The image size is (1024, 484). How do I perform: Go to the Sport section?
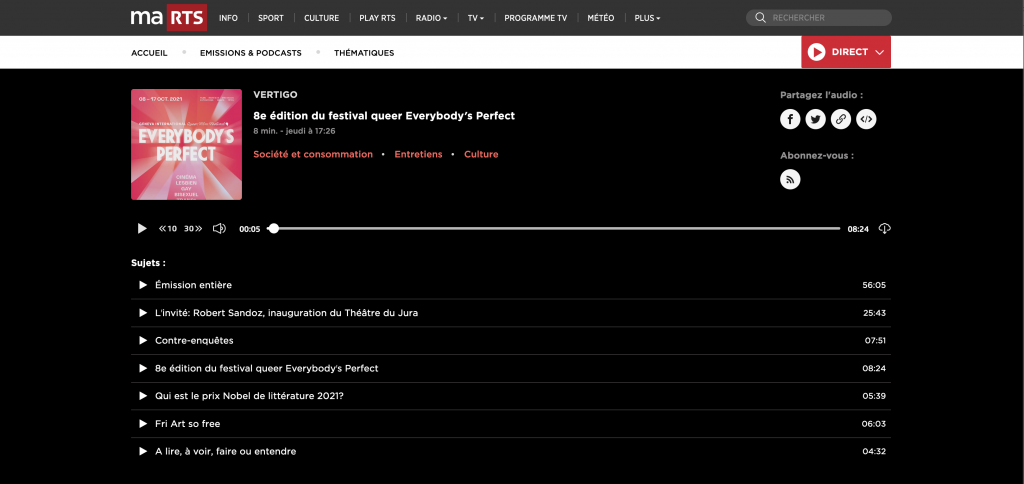pyautogui.click(x=270, y=18)
